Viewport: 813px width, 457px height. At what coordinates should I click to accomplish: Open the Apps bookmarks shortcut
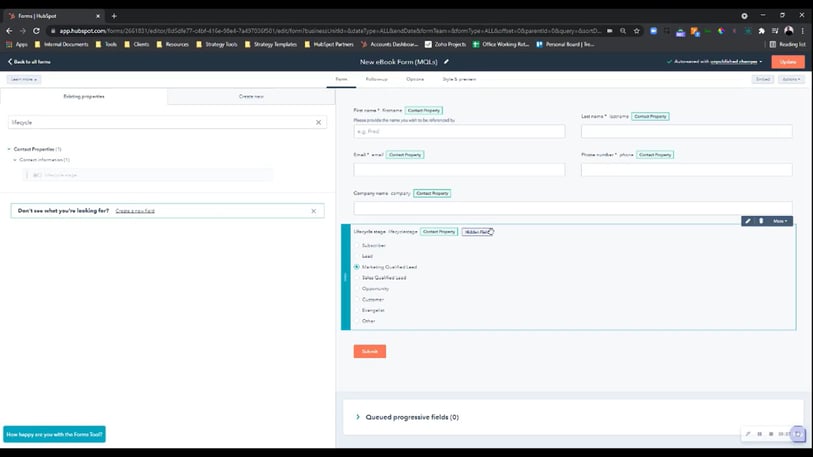pyautogui.click(x=17, y=45)
